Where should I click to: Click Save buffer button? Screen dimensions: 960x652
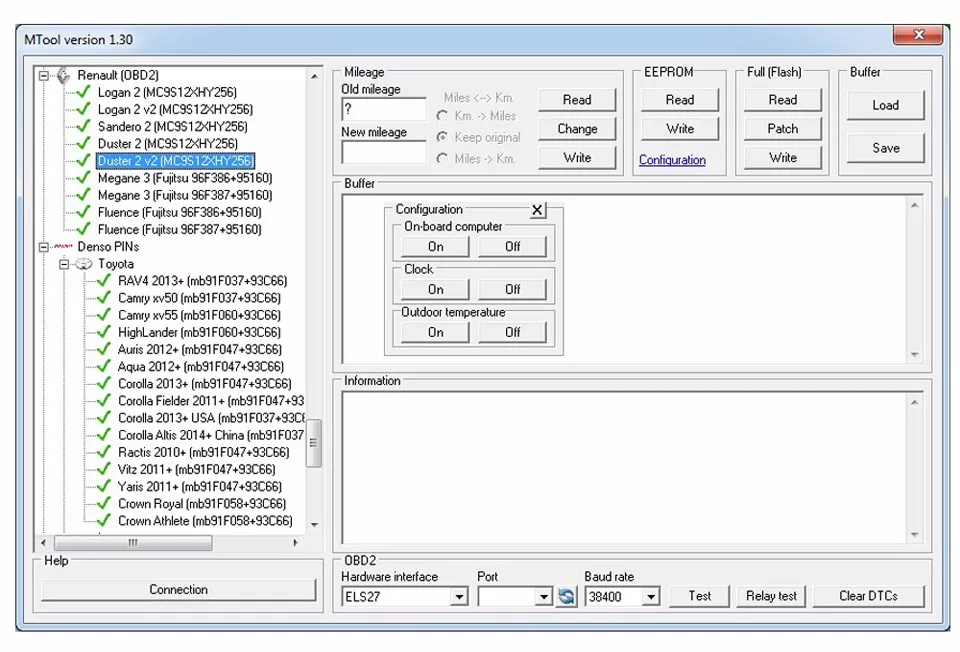[885, 148]
